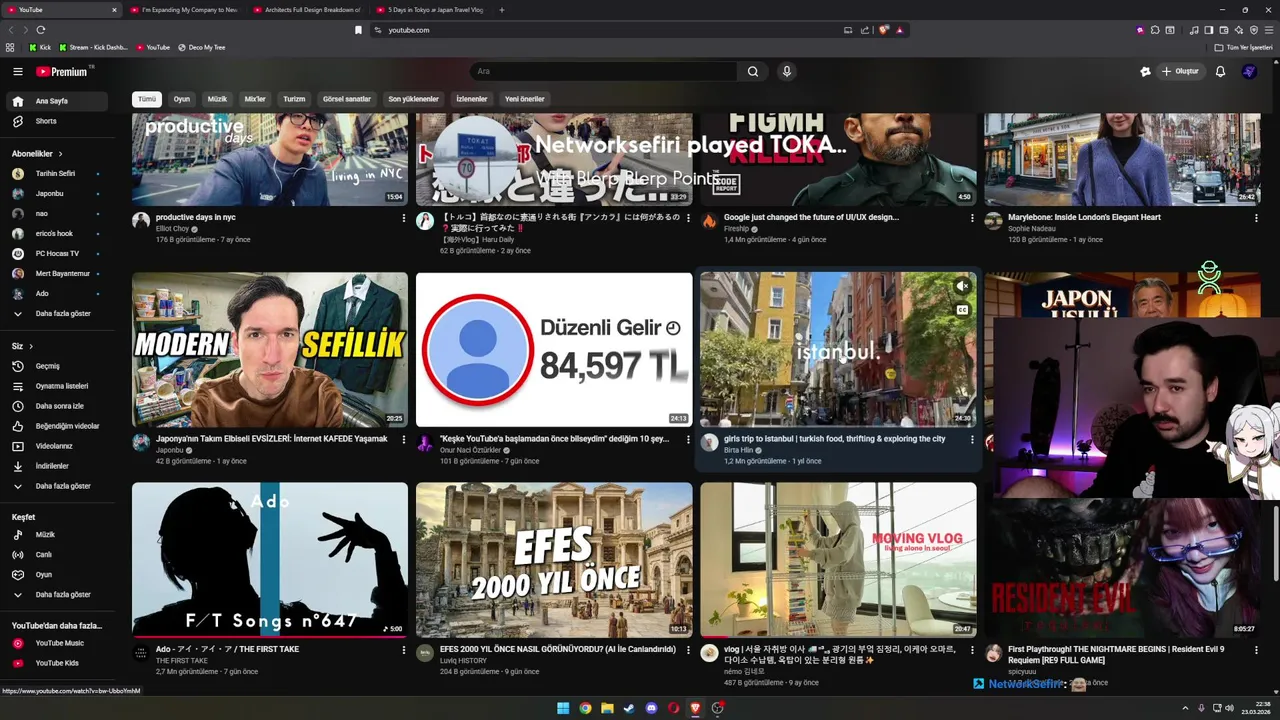This screenshot has height=720, width=1280.
Task: Open Geçmiş history in the sidebar
Action: pos(58,366)
